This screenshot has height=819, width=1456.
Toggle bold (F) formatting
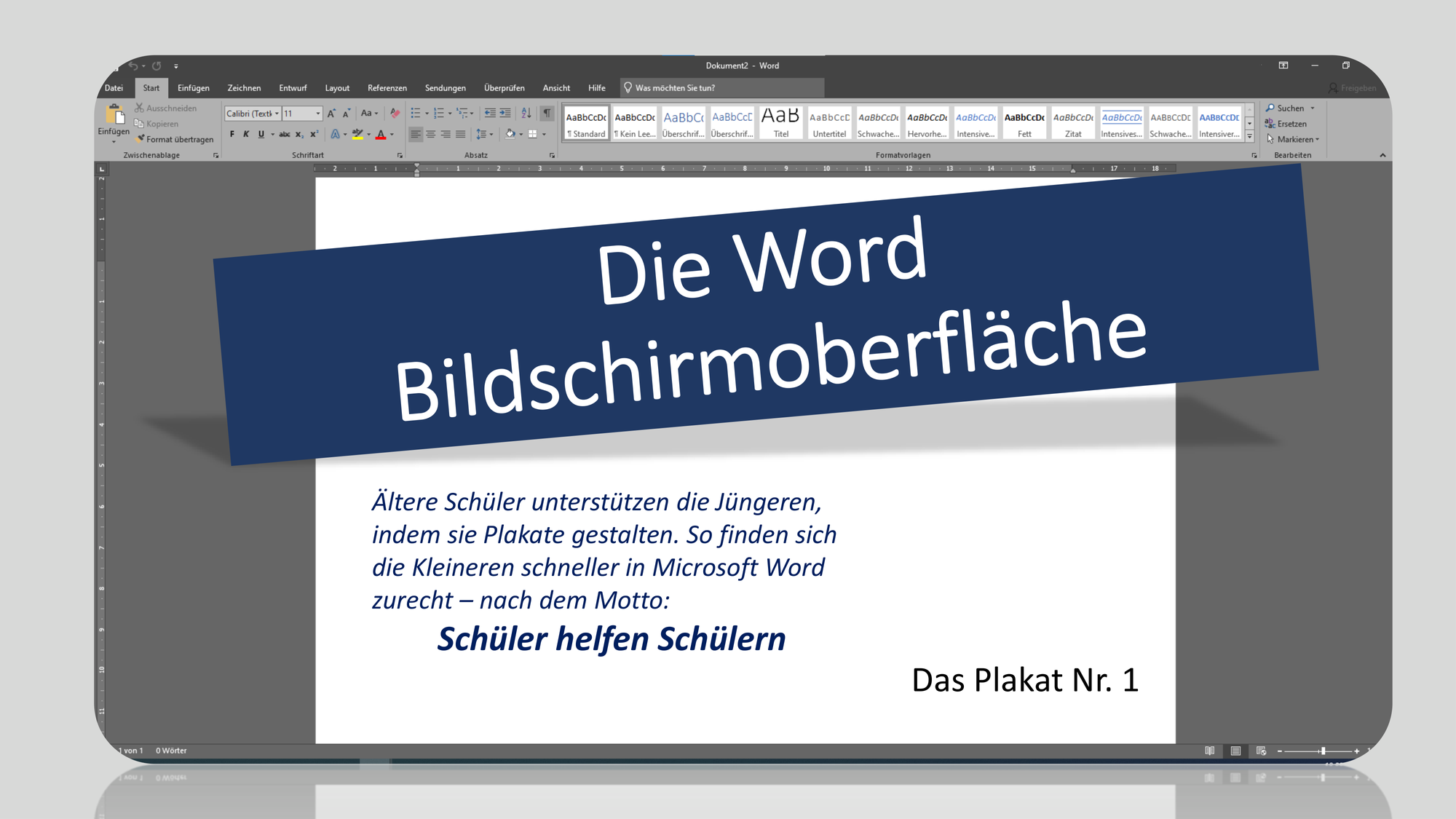232,134
